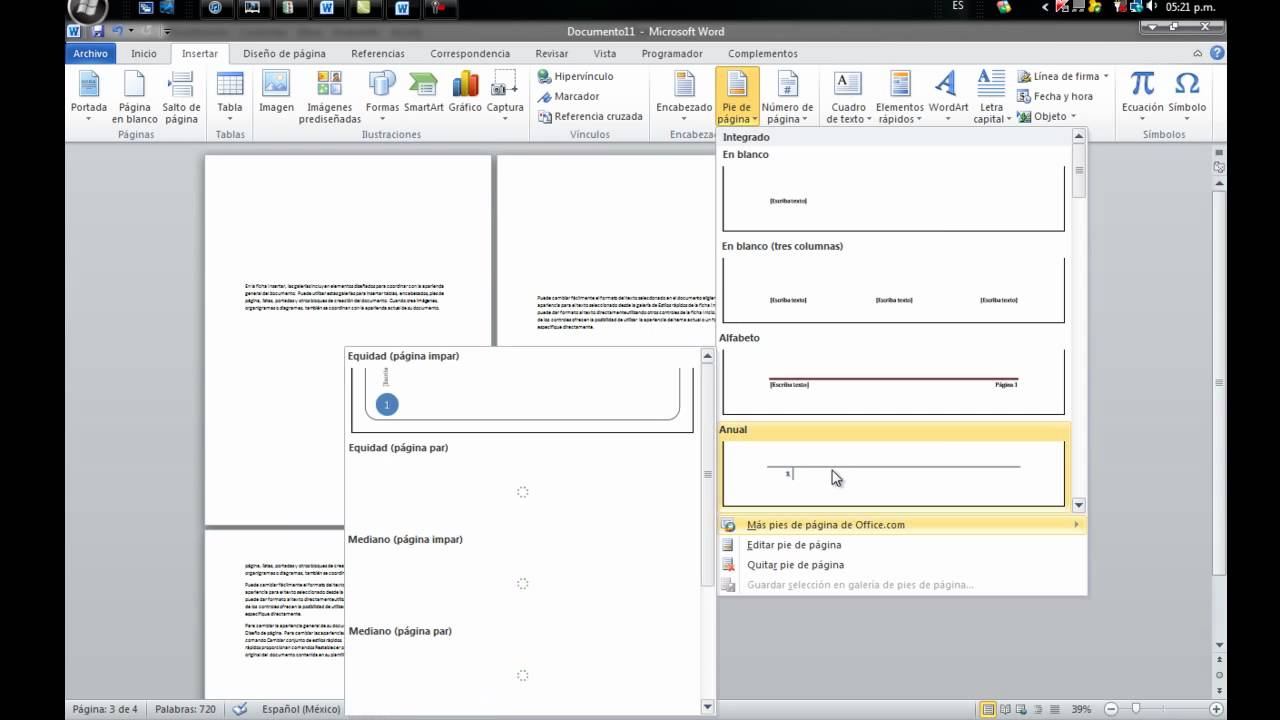1280x720 pixels.
Task: Click the zoom slider handle
Action: [x=1136, y=709]
